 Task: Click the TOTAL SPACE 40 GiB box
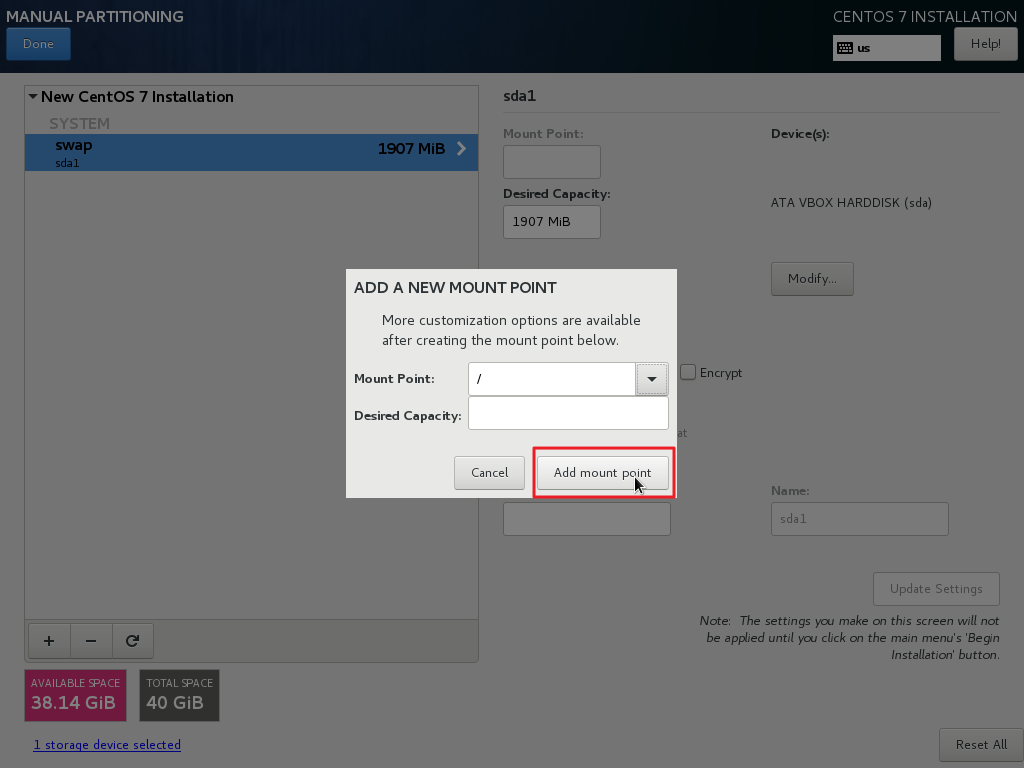(x=180, y=696)
